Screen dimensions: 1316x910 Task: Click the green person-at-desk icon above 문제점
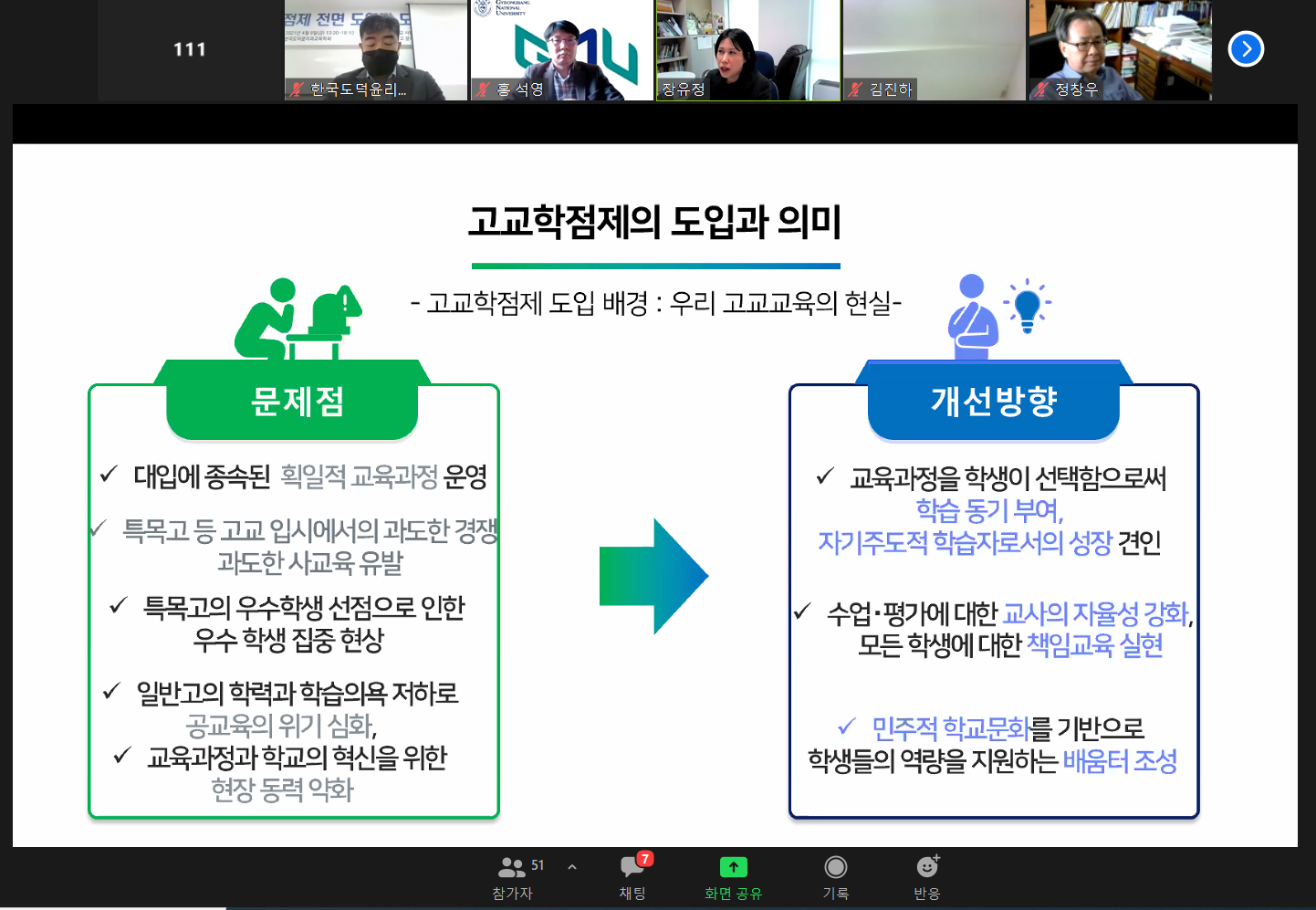(297, 319)
